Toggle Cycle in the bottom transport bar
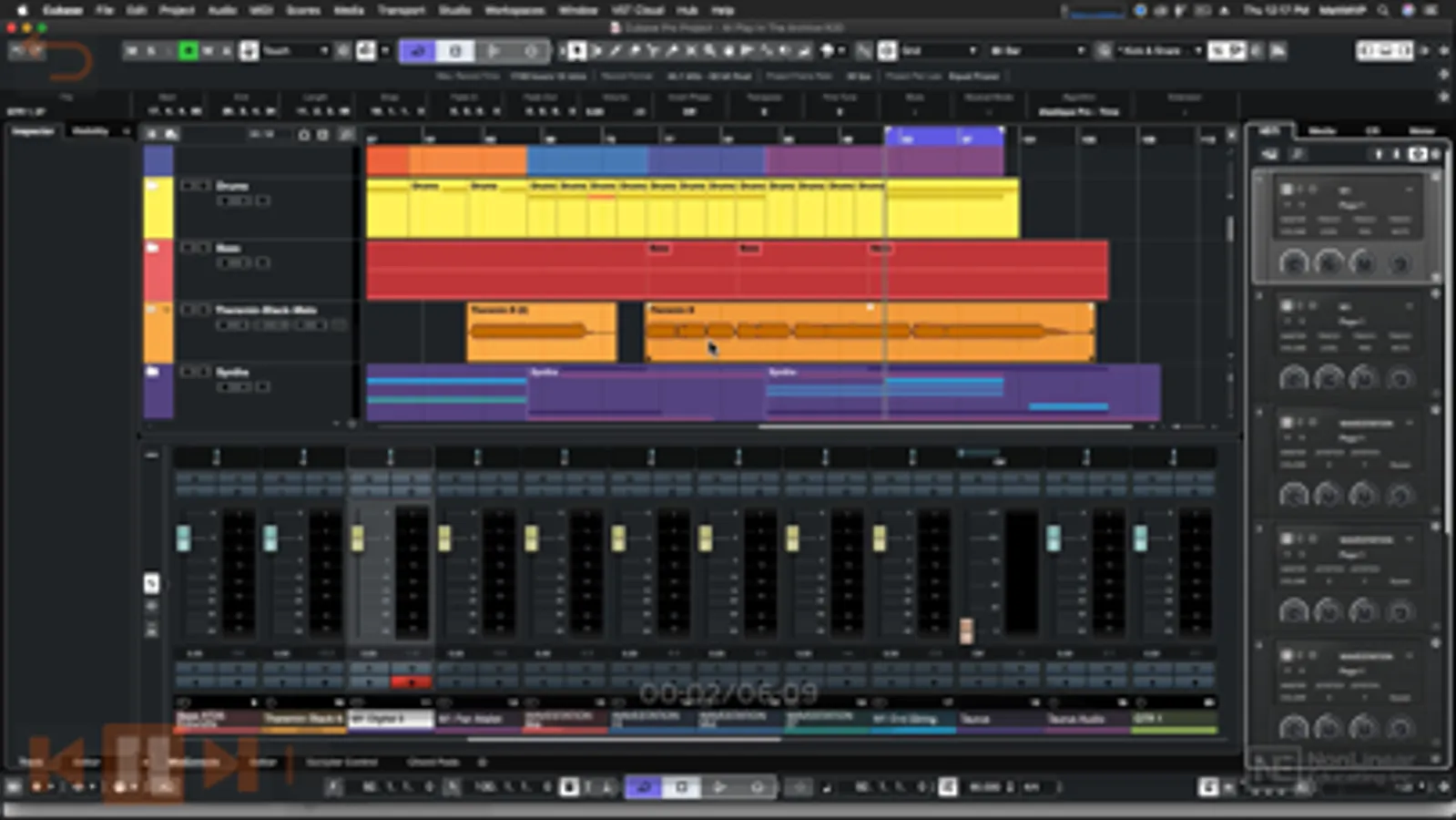Viewport: 1456px width, 820px height. 643,787
